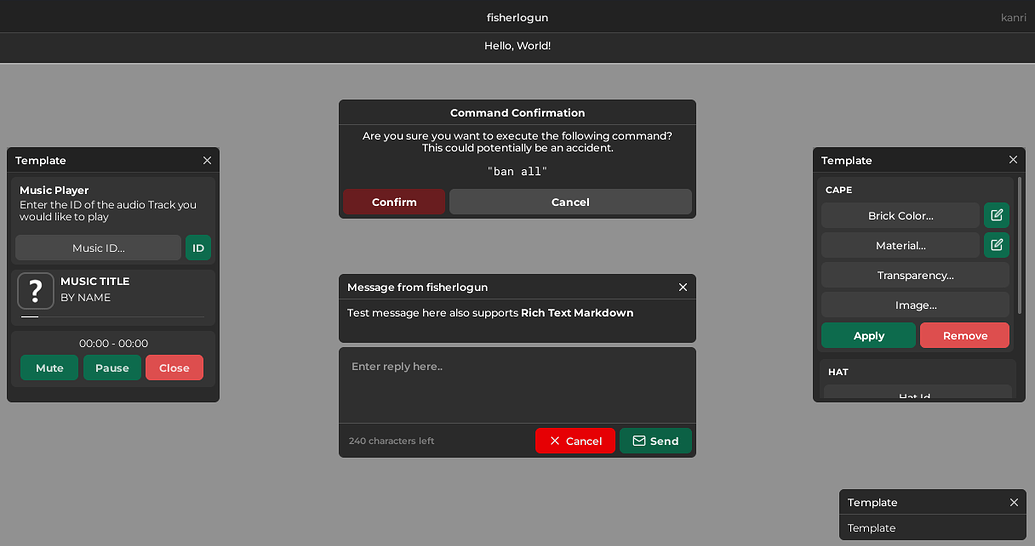The height and width of the screenshot is (546, 1035).
Task: Close the Message from fisherlogun window
Action: point(683,287)
